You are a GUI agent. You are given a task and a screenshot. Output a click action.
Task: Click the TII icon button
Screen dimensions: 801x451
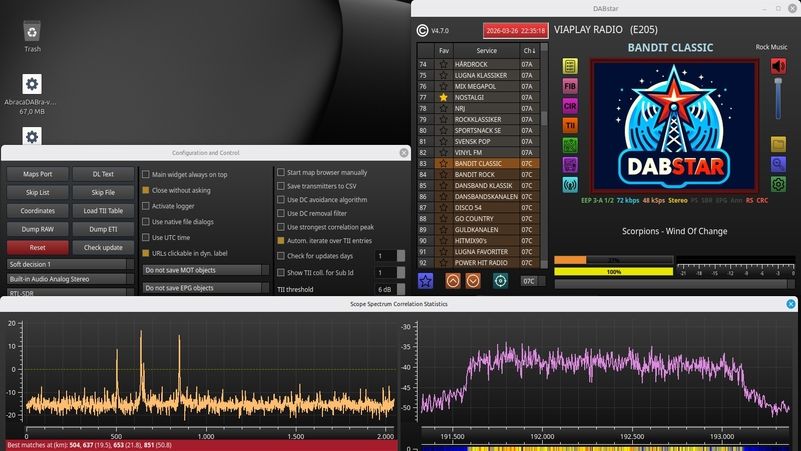pos(570,125)
